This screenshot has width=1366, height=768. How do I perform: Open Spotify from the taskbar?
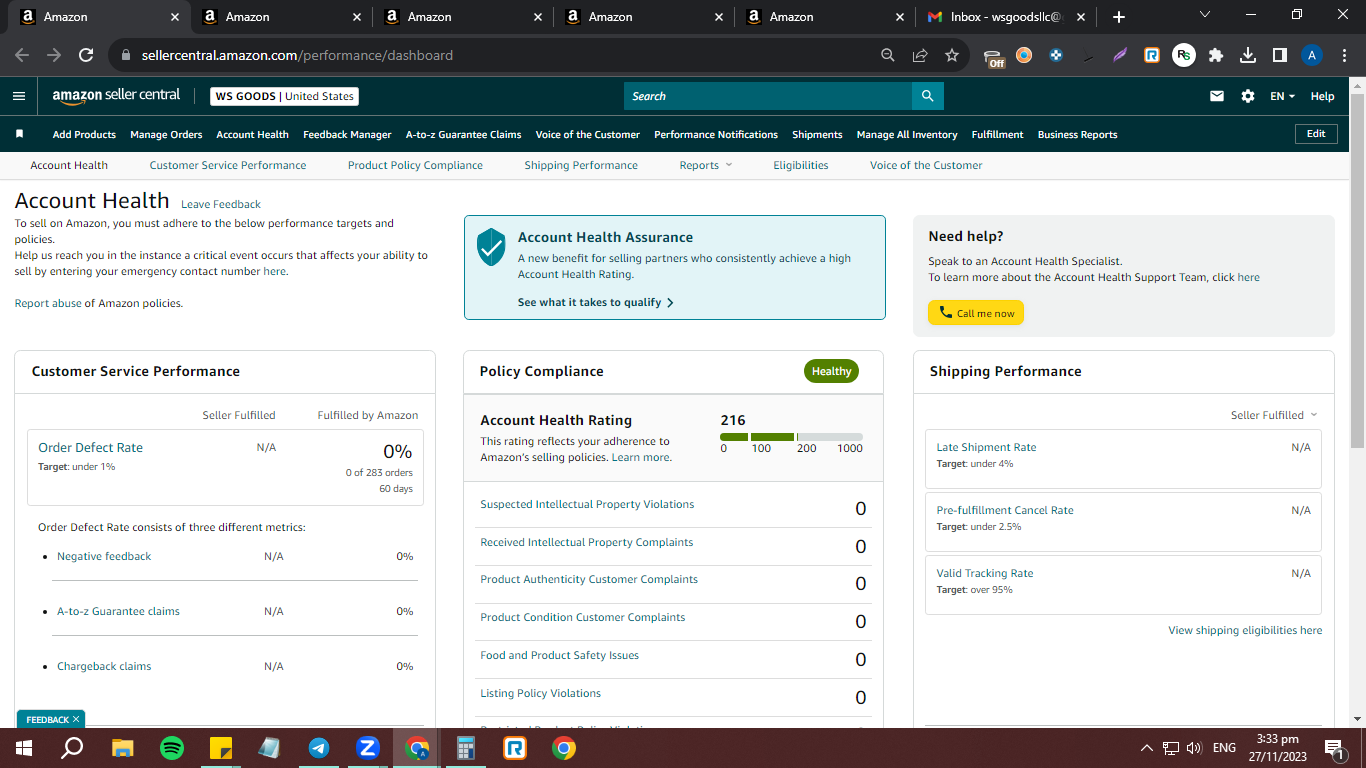(x=172, y=748)
